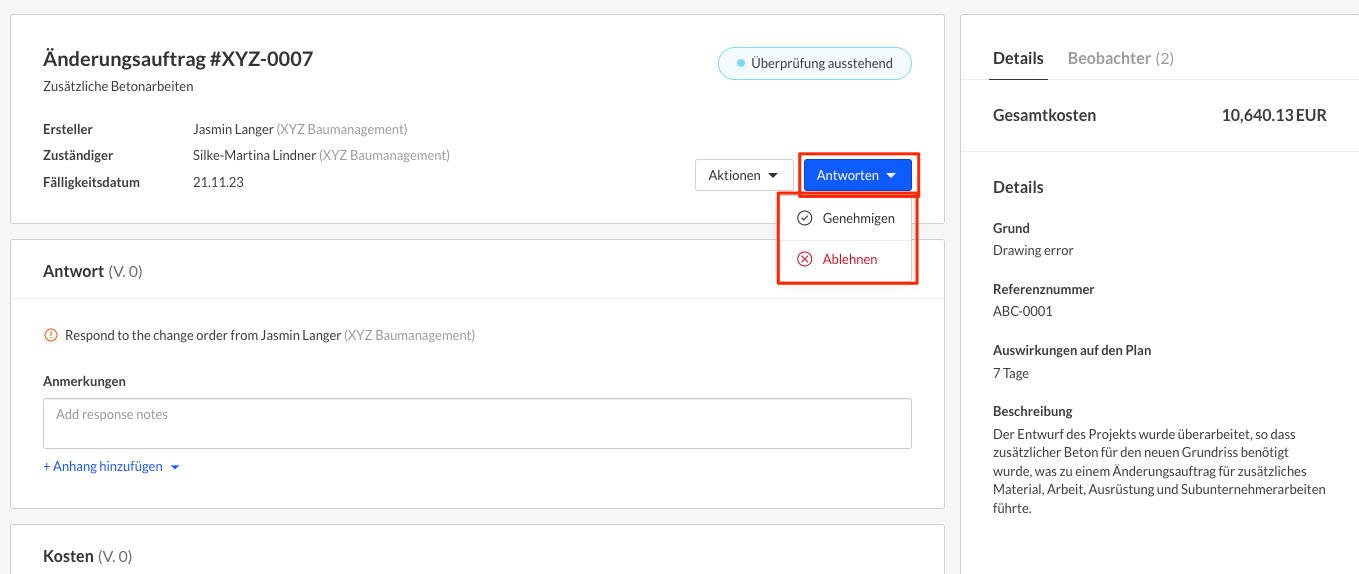Focus the Anmerkungen response notes field
Viewport: 1359px width, 574px height.
[477, 423]
